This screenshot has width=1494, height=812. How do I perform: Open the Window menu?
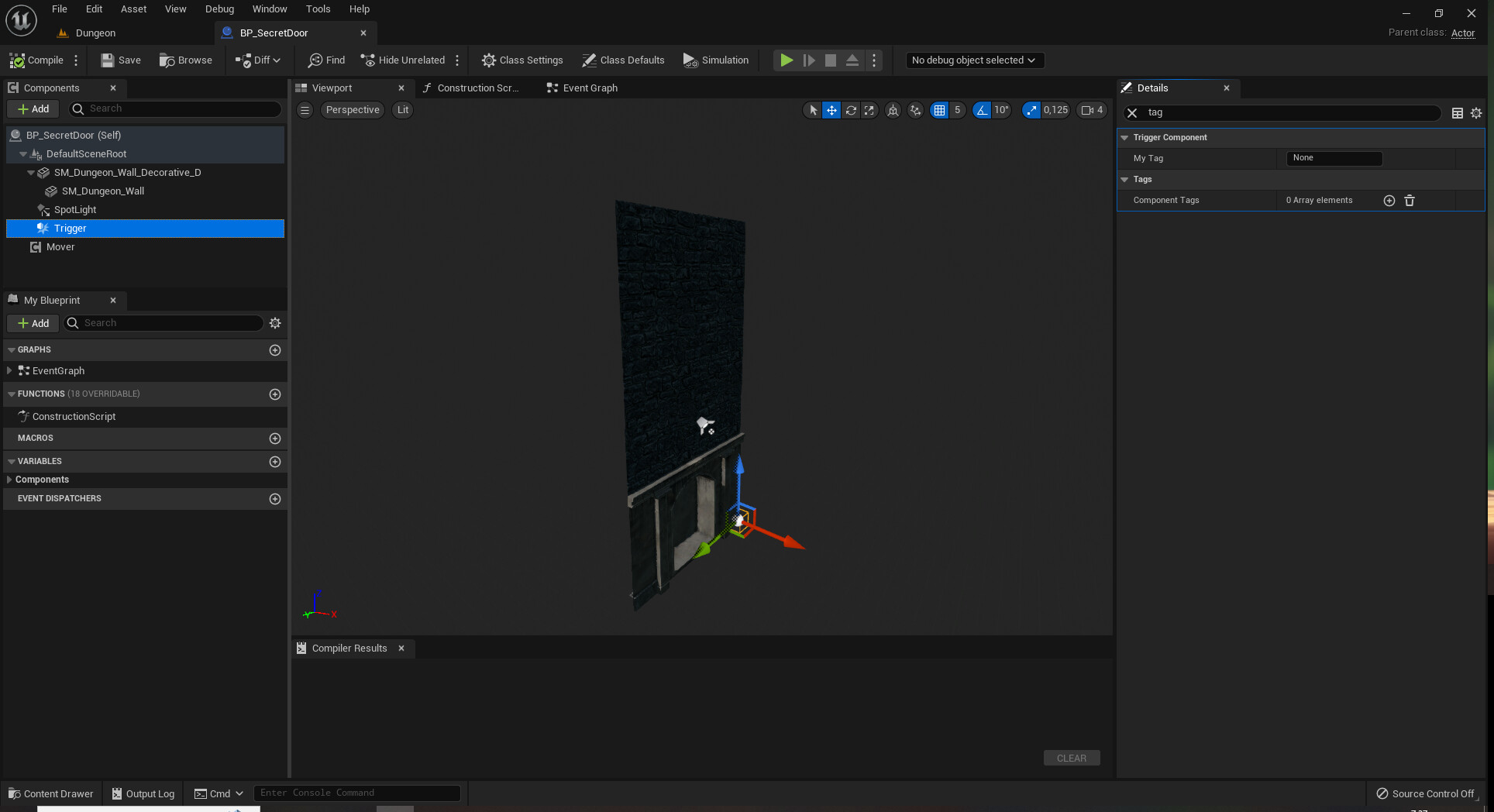click(x=270, y=9)
